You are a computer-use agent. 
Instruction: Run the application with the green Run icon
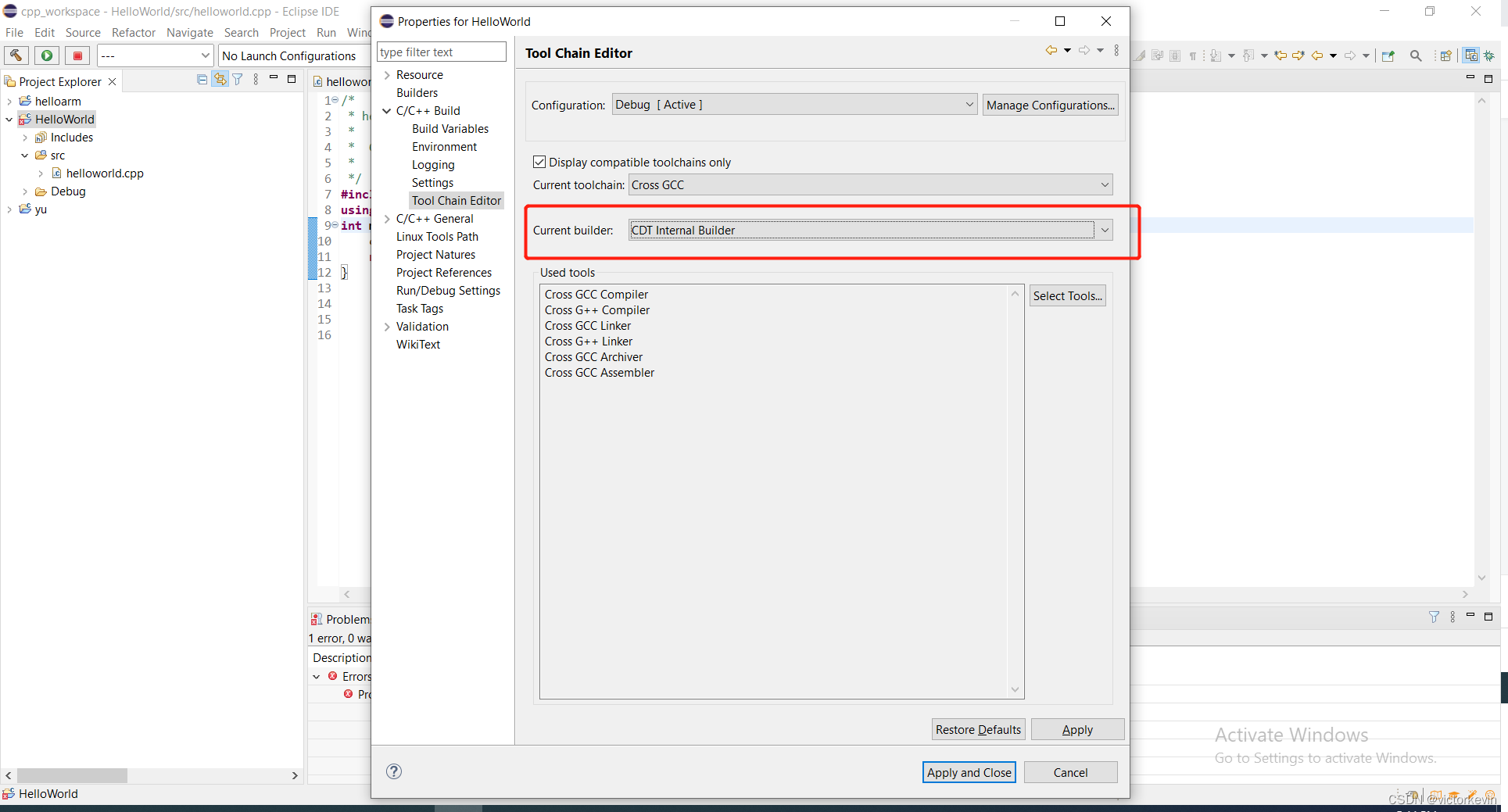tap(46, 55)
